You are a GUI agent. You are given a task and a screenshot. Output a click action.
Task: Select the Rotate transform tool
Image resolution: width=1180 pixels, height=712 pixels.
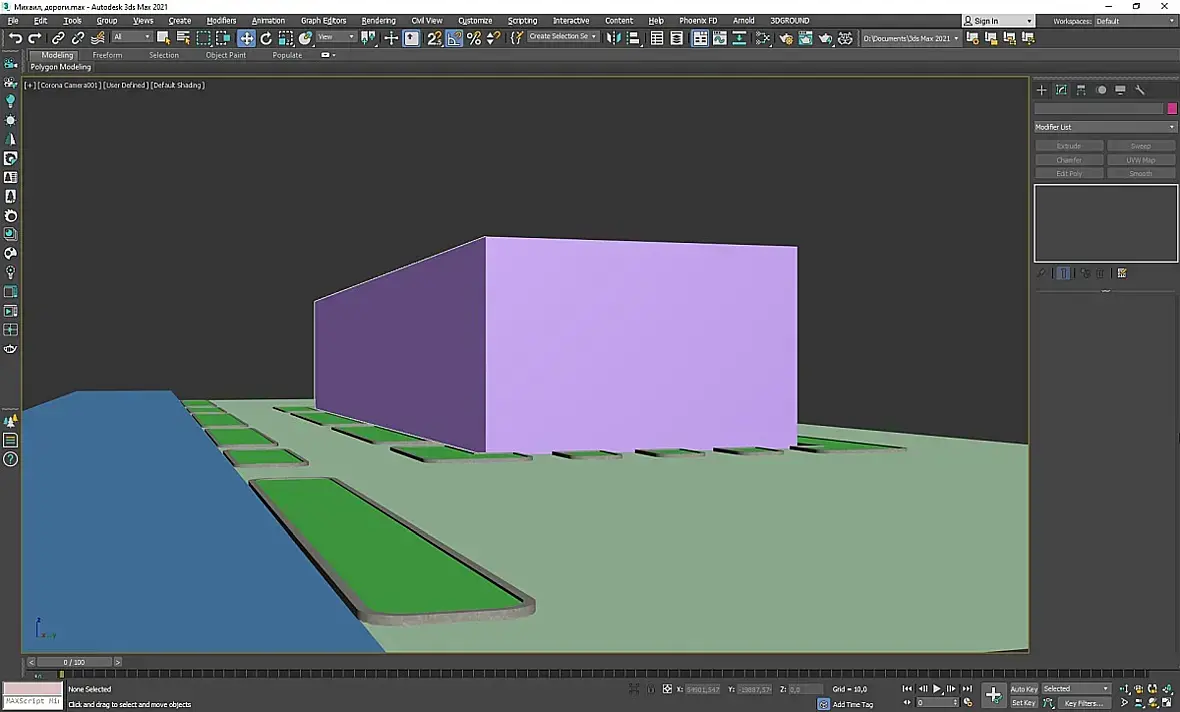(x=266, y=38)
